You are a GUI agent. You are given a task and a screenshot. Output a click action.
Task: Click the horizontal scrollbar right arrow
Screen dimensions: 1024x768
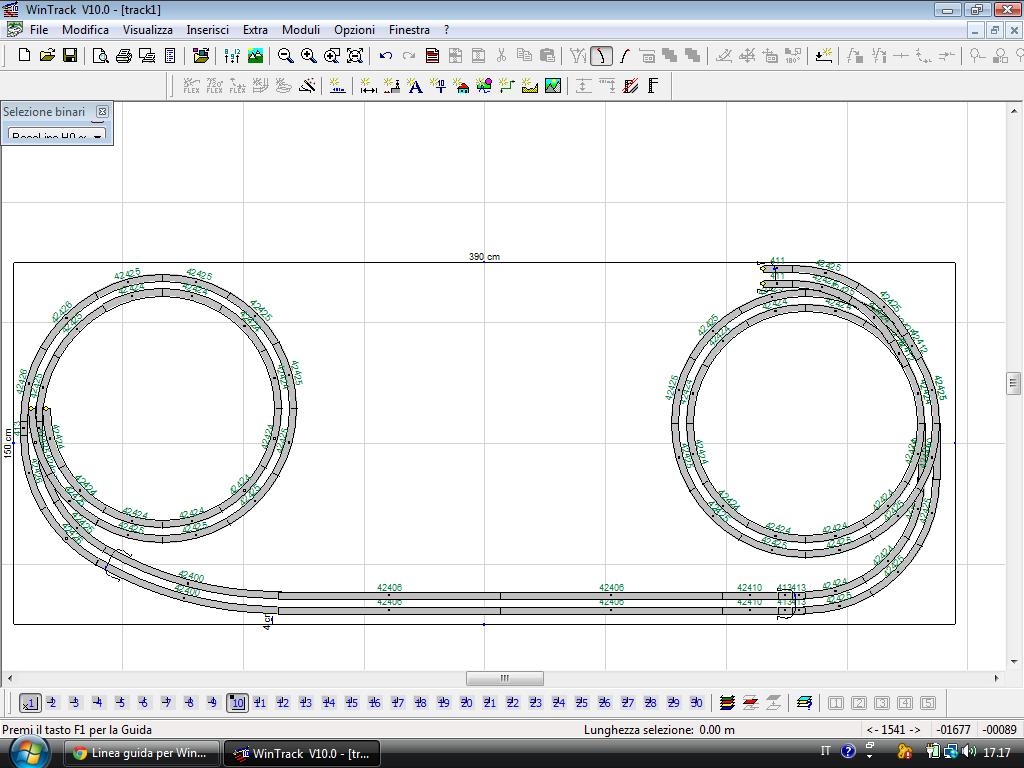pos(997,678)
